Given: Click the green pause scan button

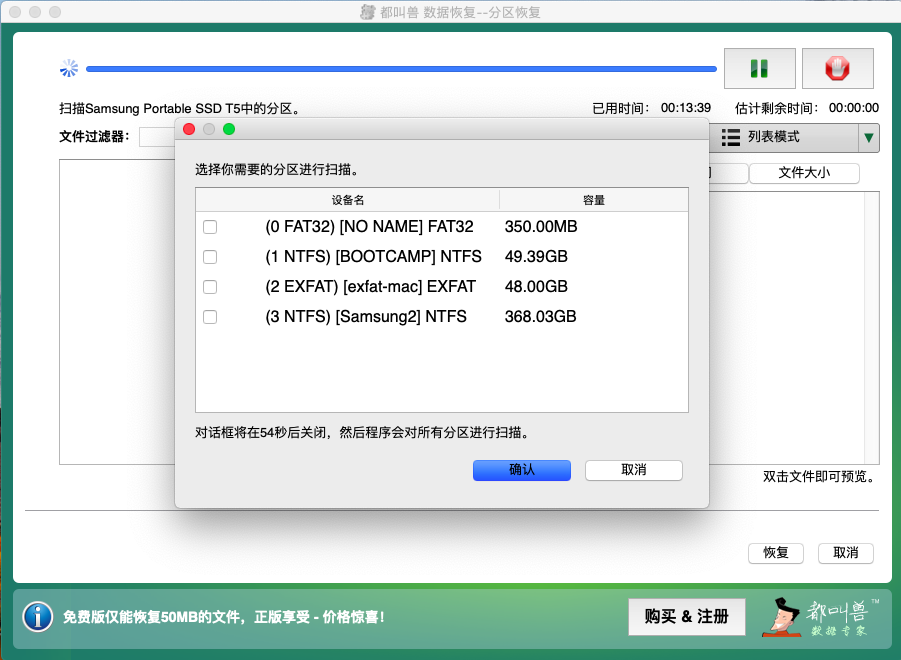Looking at the screenshot, I should pos(759,69).
